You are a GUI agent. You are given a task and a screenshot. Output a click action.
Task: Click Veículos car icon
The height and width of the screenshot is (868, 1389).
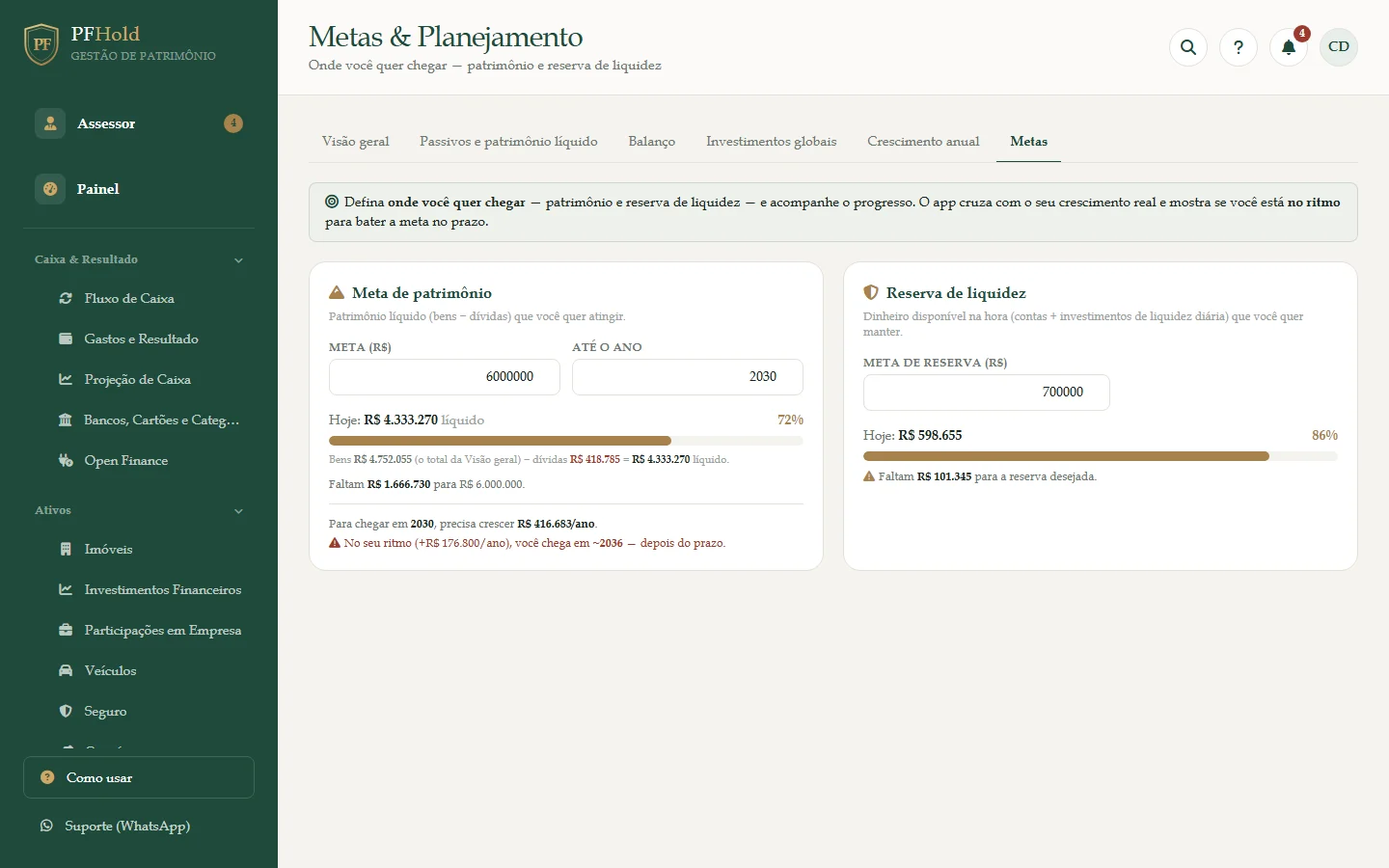pos(66,670)
